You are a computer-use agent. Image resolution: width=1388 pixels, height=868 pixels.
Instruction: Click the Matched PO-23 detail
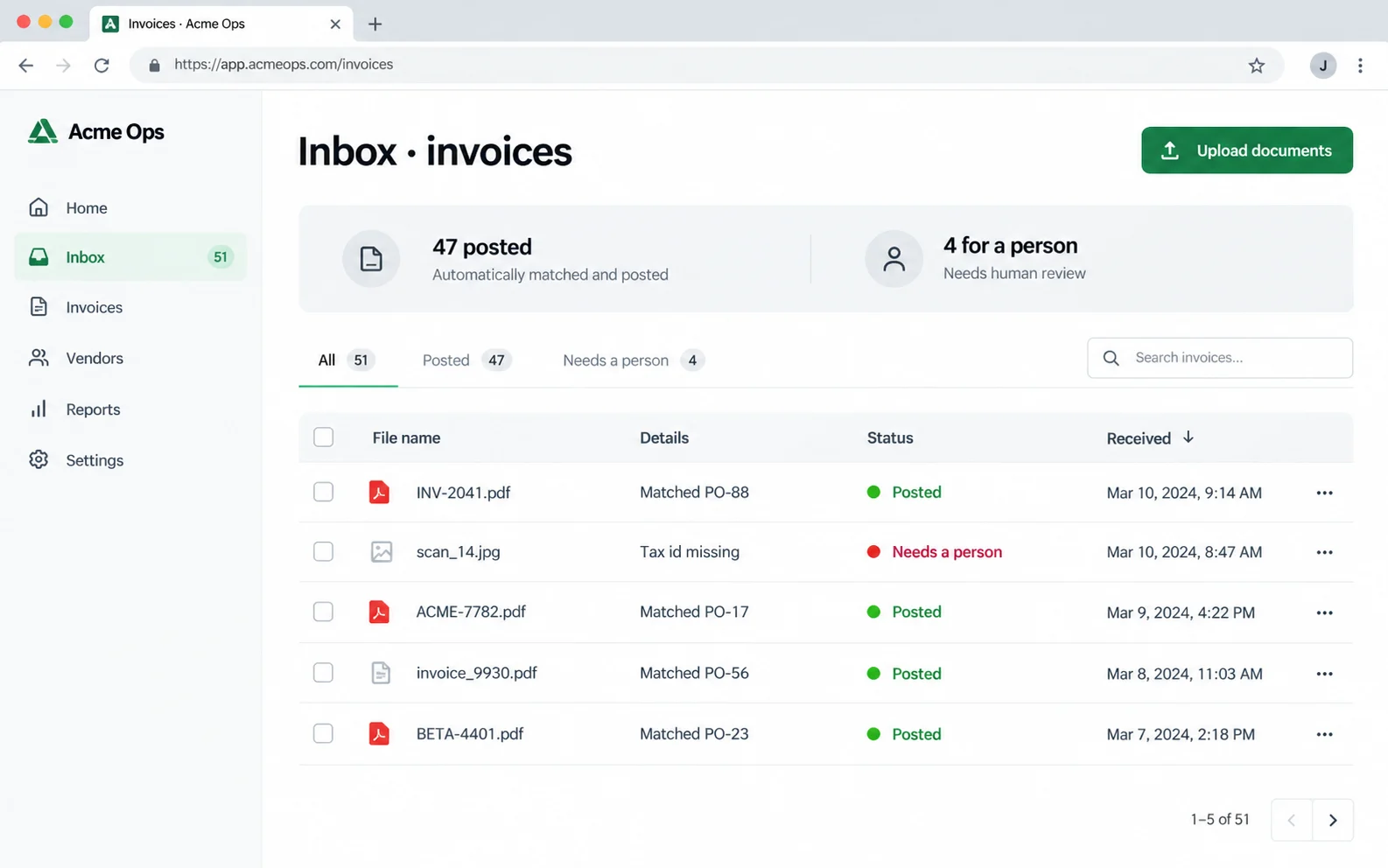tap(694, 733)
